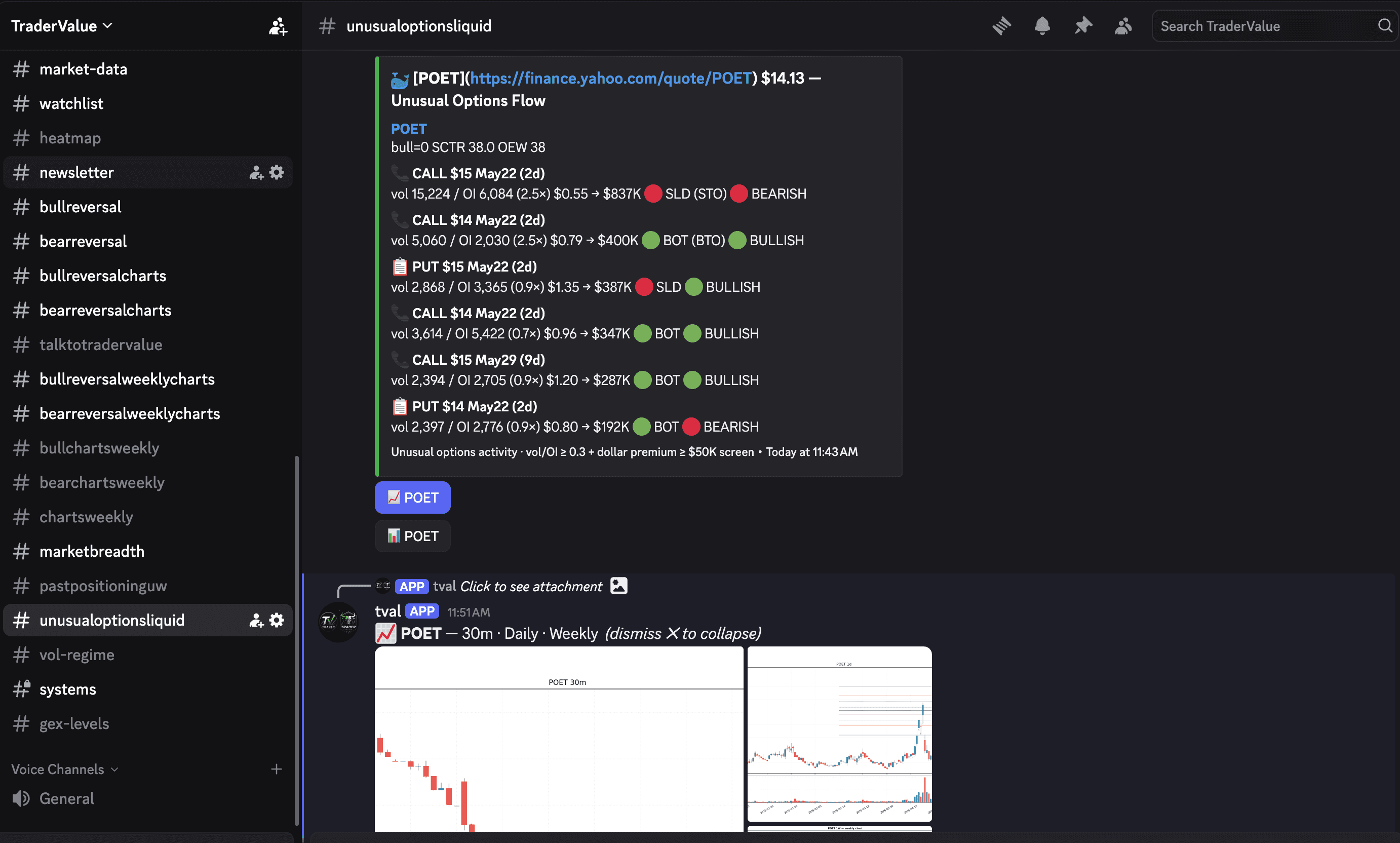Open the watchlist channel
This screenshot has height=843, width=1400.
click(x=148, y=103)
